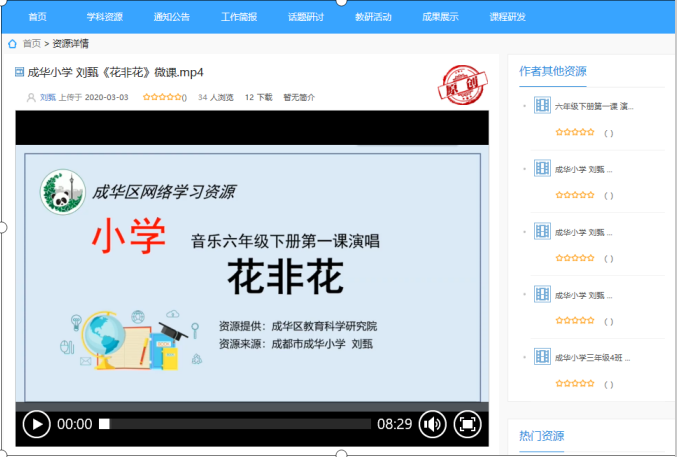Click the home icon in the breadcrumb
Image resolution: width=677 pixels, height=457 pixels.
(x=12, y=44)
